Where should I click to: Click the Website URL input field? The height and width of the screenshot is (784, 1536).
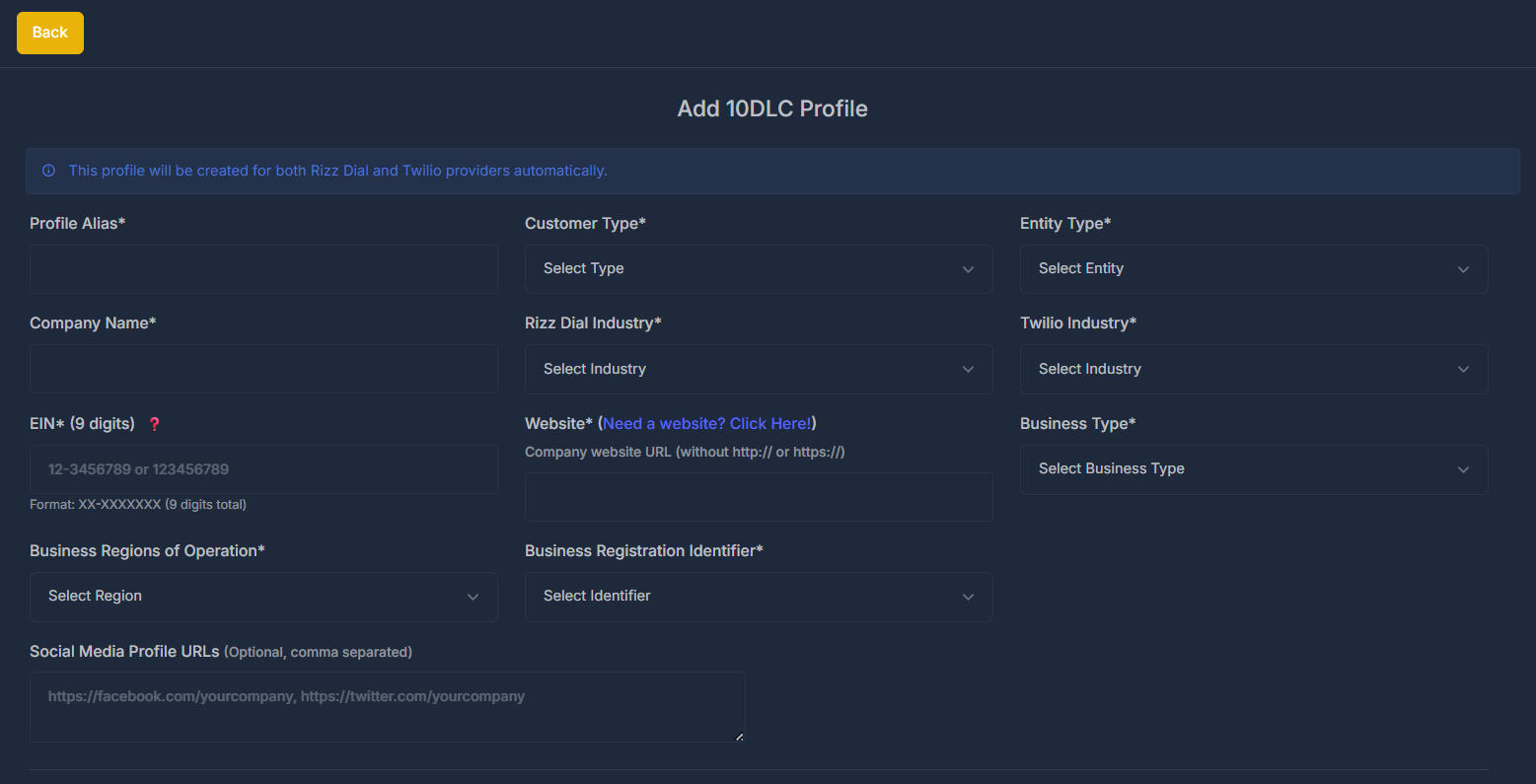(759, 497)
